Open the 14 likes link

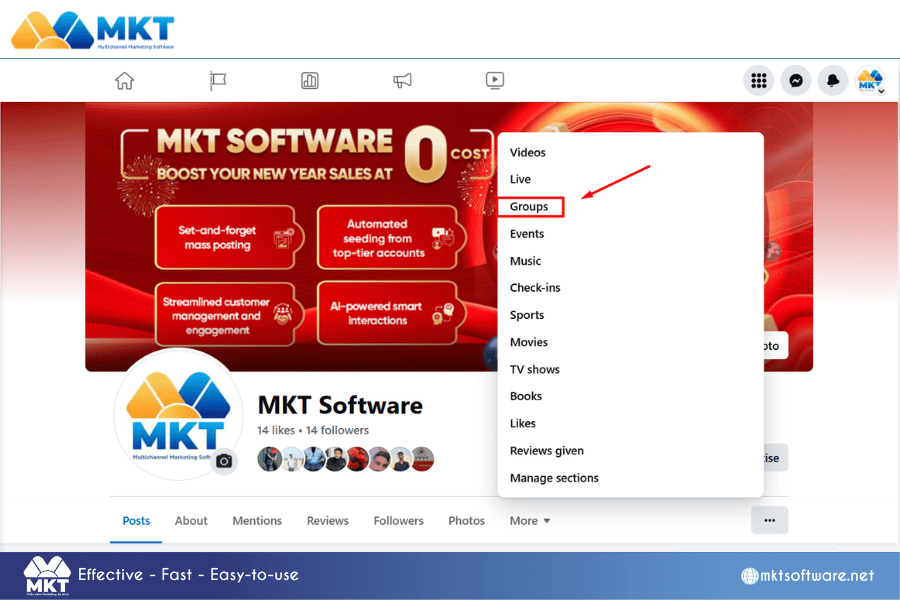[x=276, y=430]
